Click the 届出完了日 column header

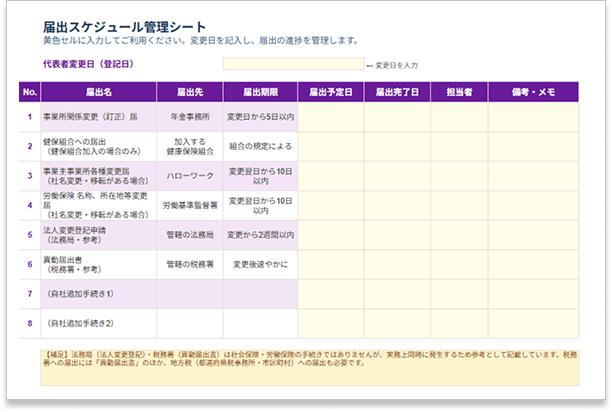pos(397,92)
